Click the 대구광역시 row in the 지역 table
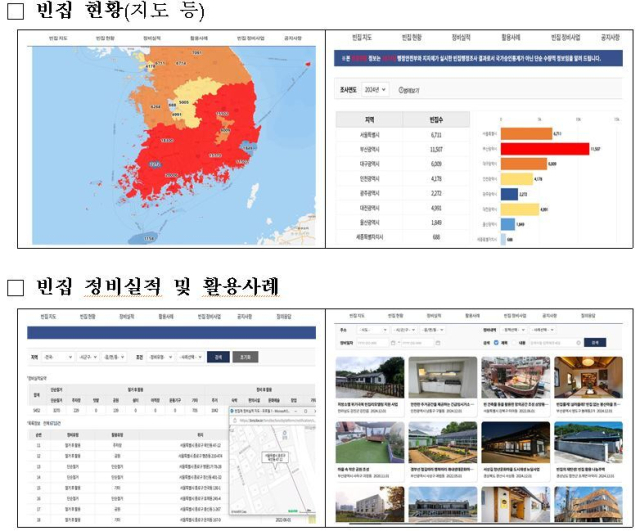640x531 pixels. (x=403, y=164)
